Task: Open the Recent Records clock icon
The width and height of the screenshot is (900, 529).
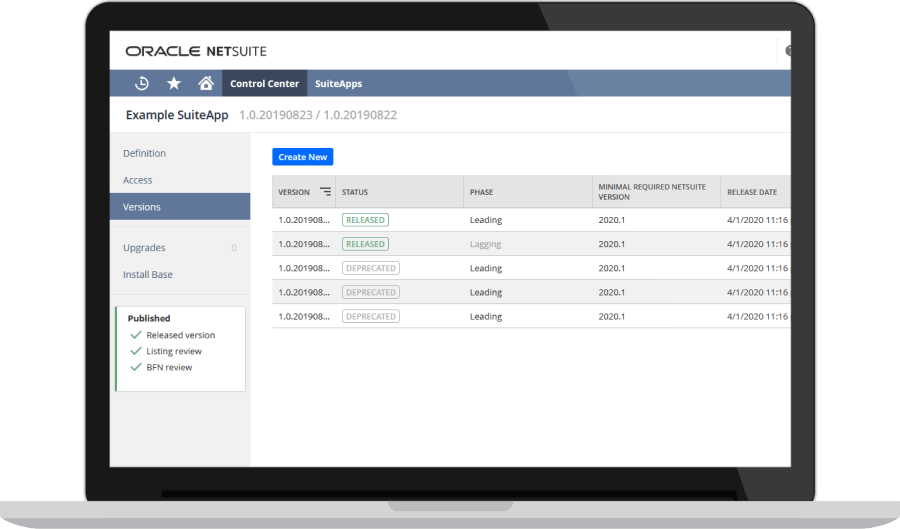Action: tap(142, 84)
